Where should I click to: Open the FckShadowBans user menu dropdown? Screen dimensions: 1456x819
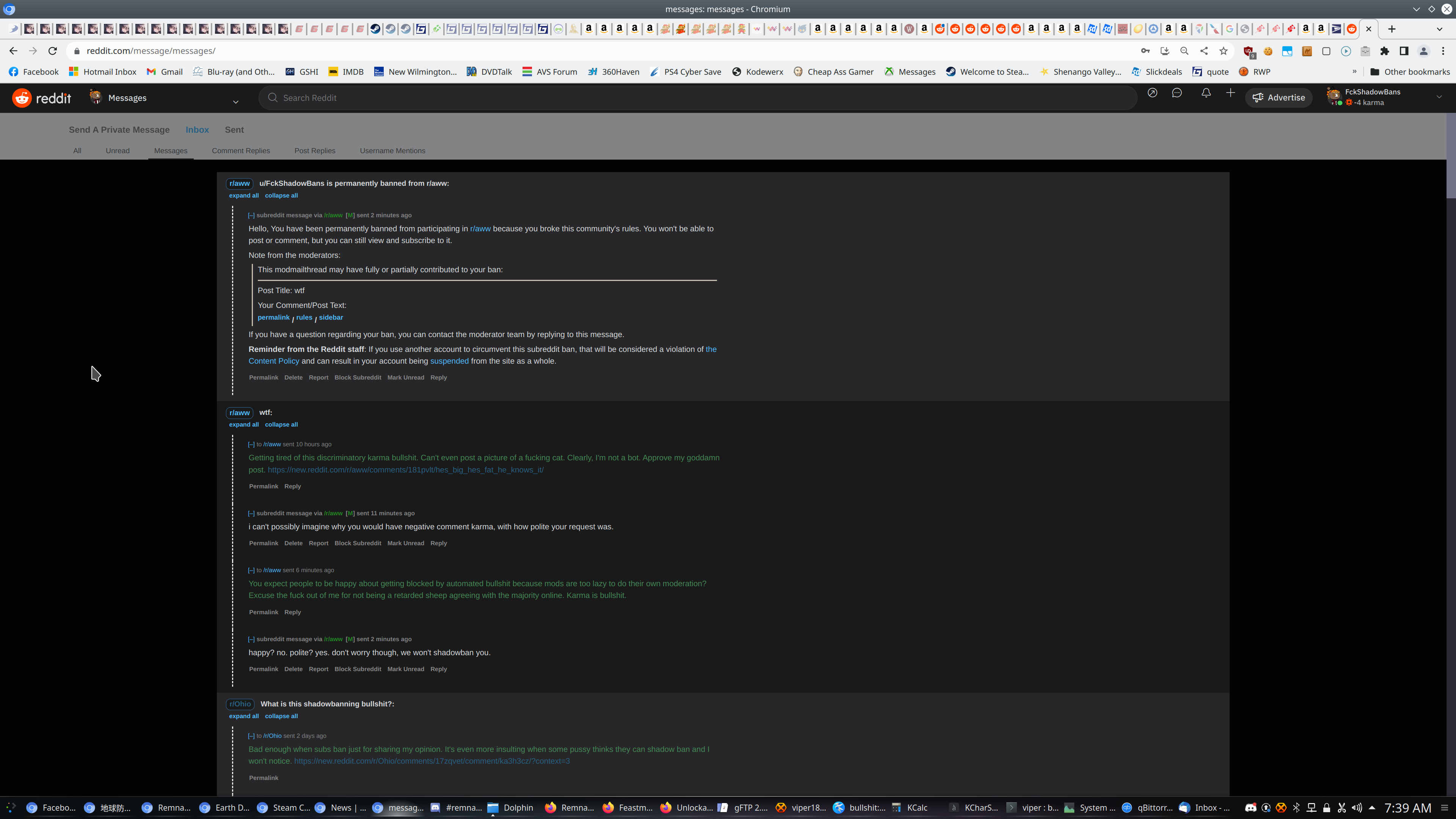[1439, 97]
